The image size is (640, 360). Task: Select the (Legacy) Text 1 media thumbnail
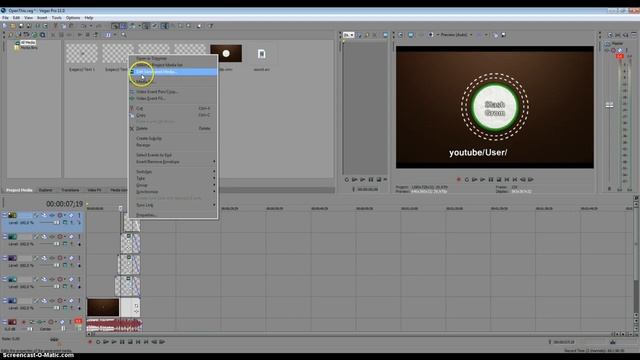(82, 53)
